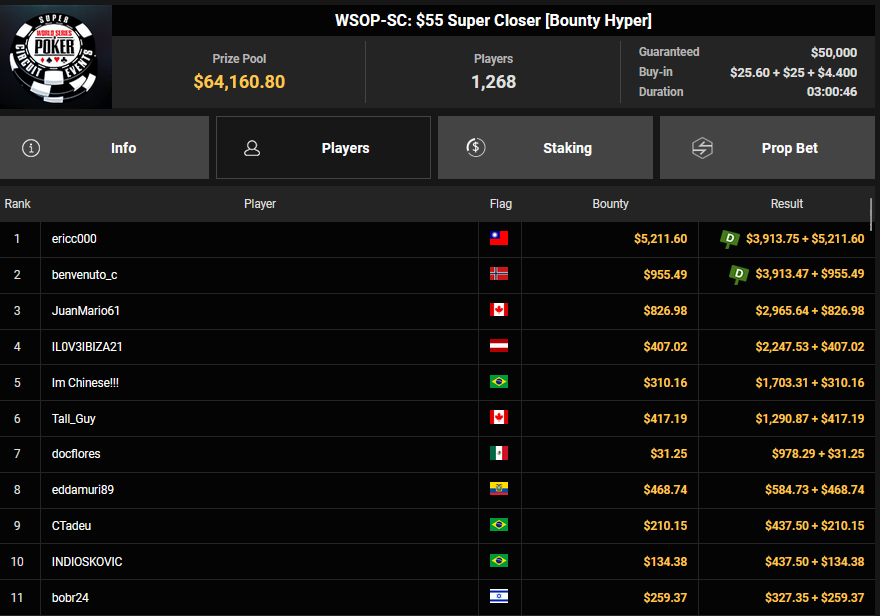Select player IL0V3IBIZA21 row
The image size is (880, 616).
(x=87, y=347)
